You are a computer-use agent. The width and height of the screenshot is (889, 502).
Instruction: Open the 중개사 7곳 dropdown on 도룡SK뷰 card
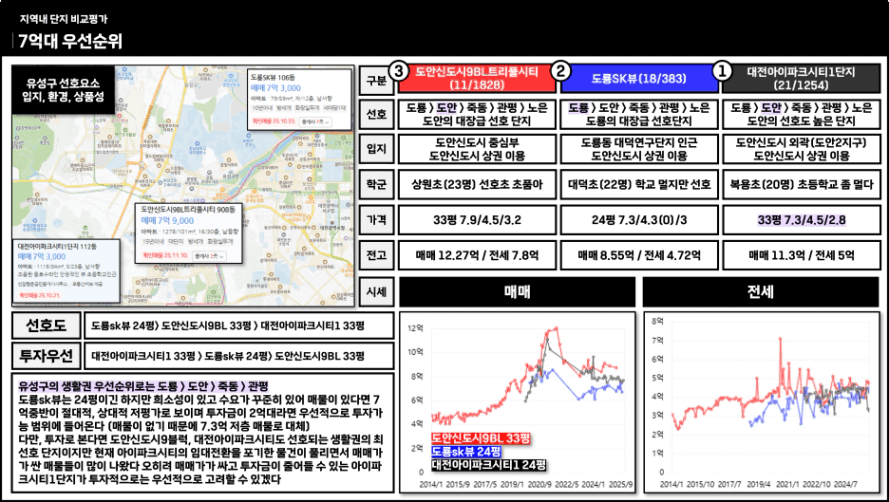click(316, 121)
